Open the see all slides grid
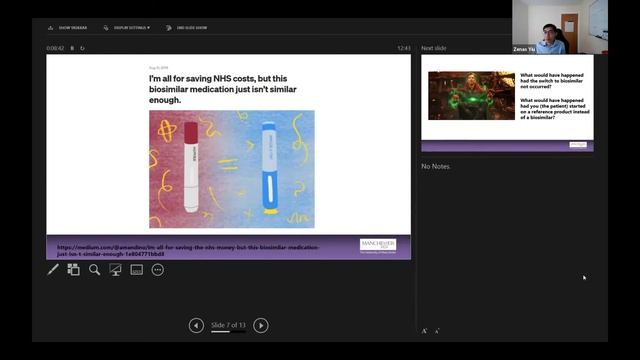The width and height of the screenshot is (640, 360). click(x=73, y=270)
